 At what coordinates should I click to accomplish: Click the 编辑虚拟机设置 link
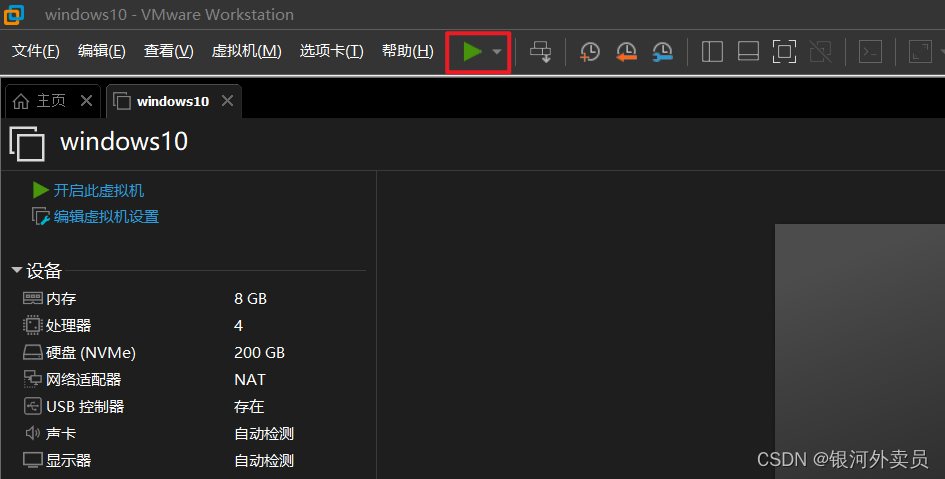(x=106, y=217)
